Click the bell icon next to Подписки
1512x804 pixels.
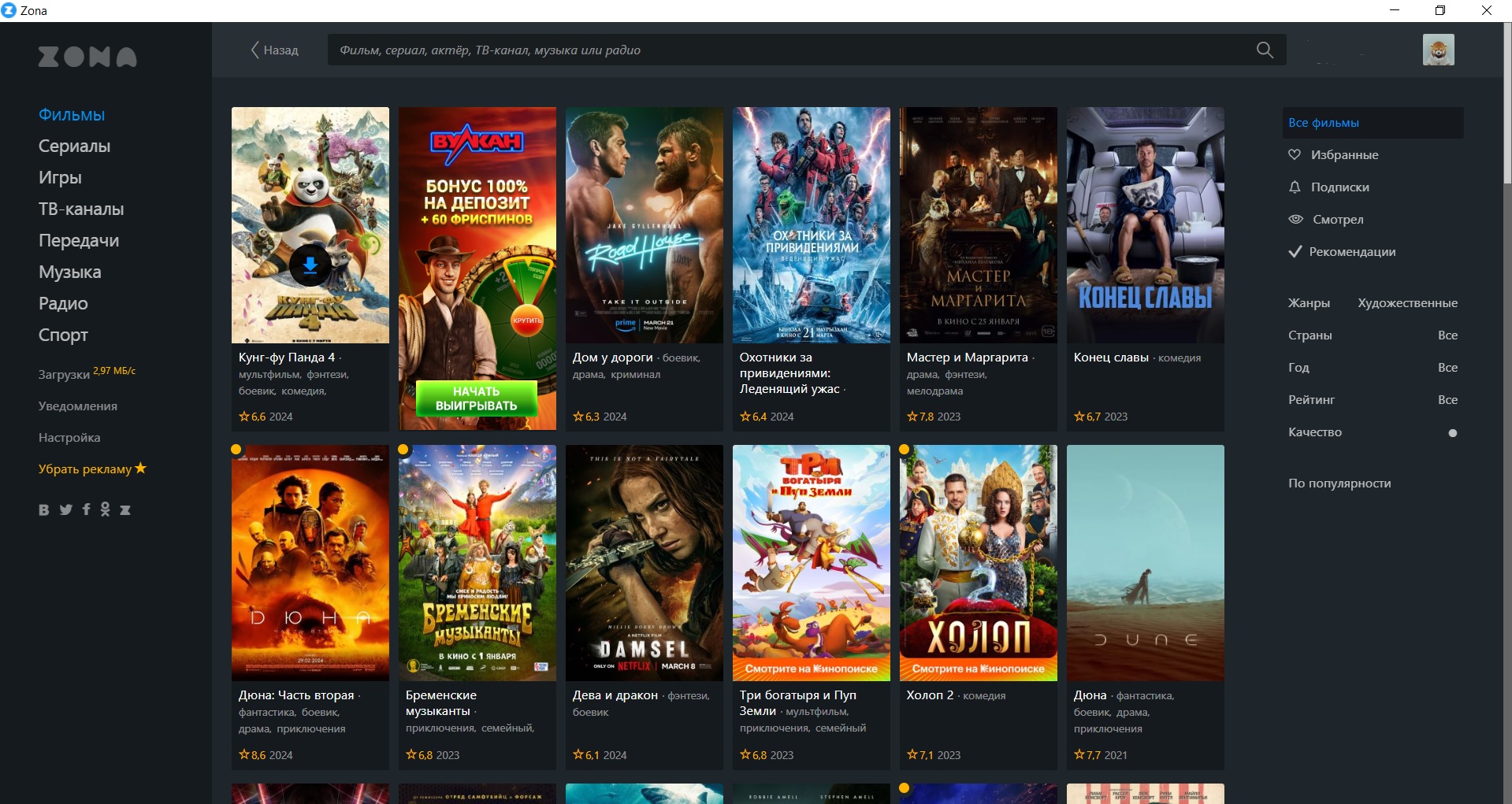(x=1295, y=187)
